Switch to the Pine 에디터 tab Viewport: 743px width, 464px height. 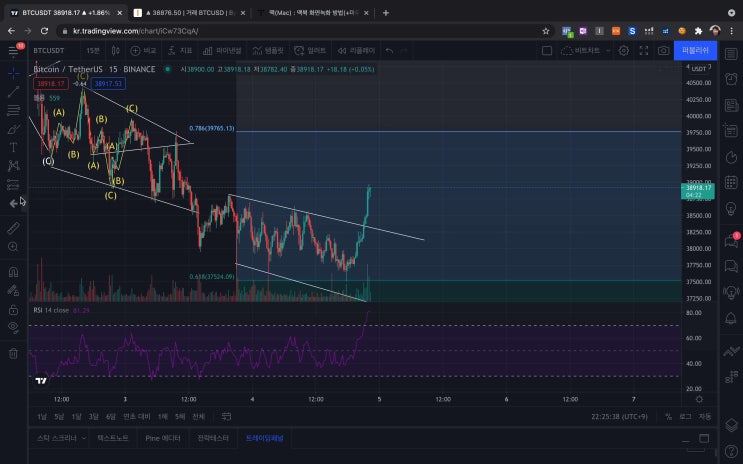tap(163, 438)
